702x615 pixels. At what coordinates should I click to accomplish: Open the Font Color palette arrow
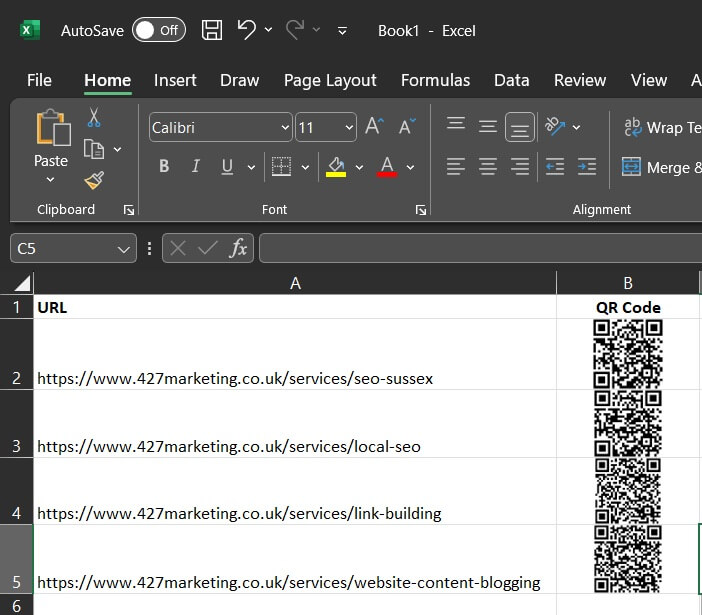click(x=410, y=167)
